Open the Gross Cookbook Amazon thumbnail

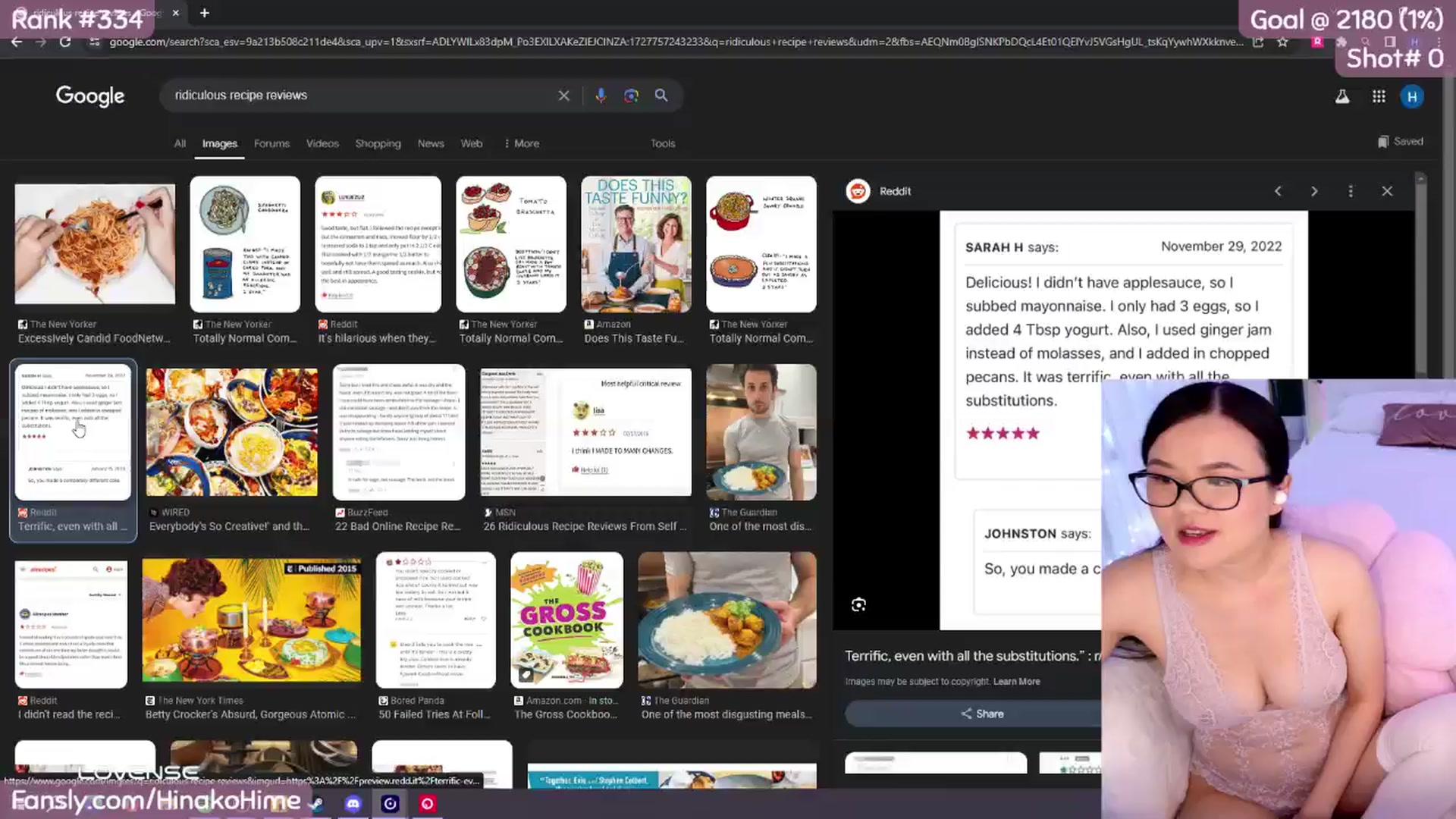[x=567, y=620]
